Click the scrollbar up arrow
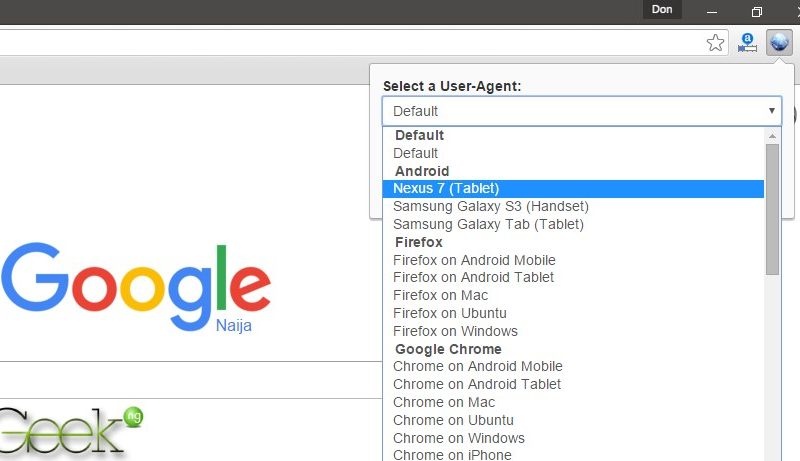Image resolution: width=800 pixels, height=461 pixels. [772, 134]
